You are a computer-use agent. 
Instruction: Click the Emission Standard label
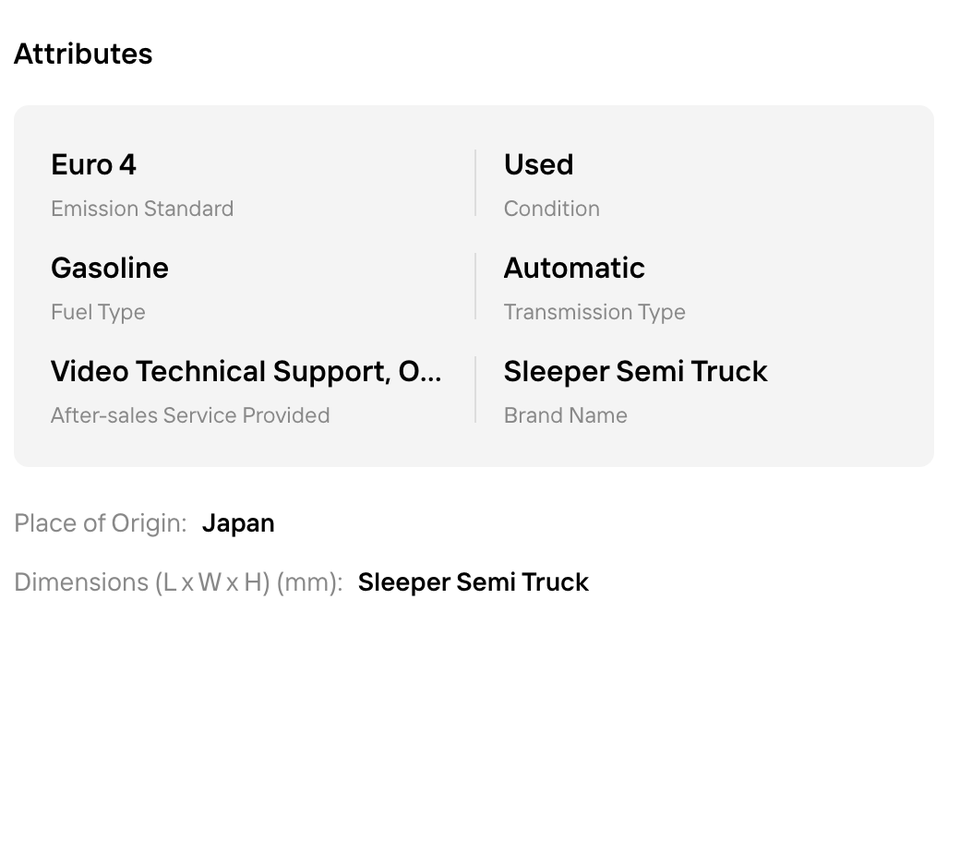pos(142,209)
